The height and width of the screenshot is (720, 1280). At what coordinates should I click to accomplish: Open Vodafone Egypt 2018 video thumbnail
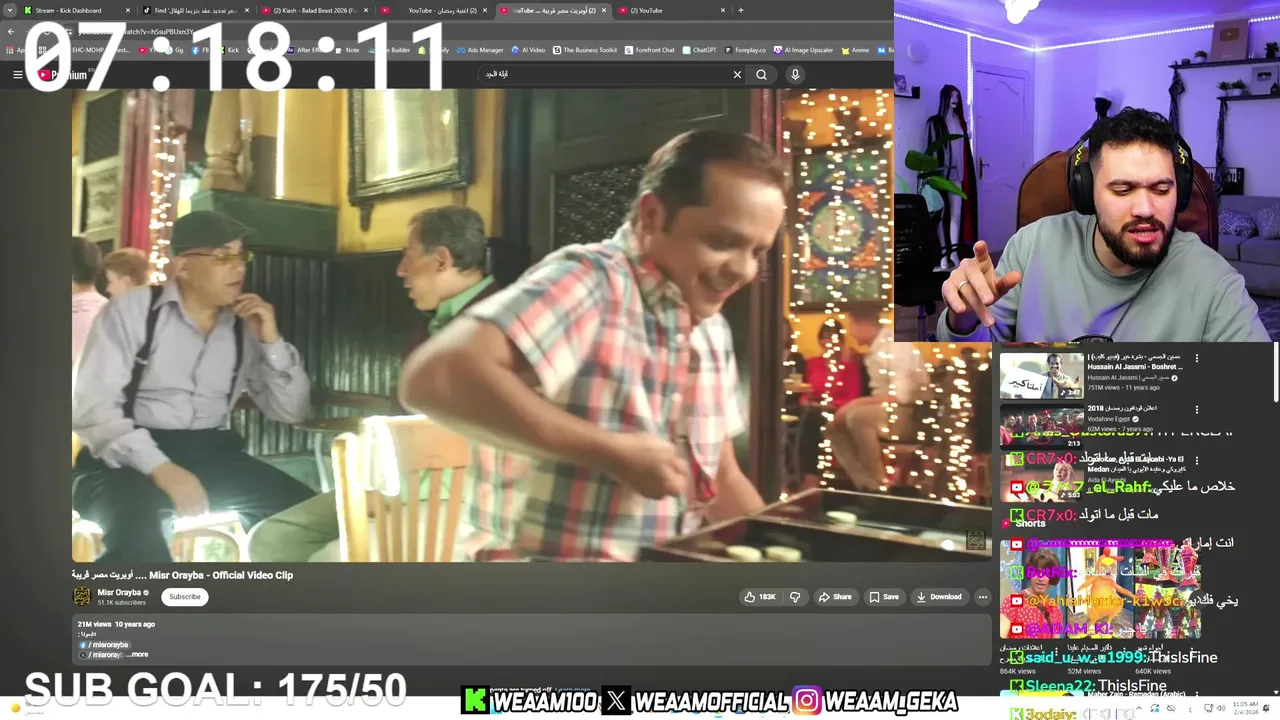1041,426
